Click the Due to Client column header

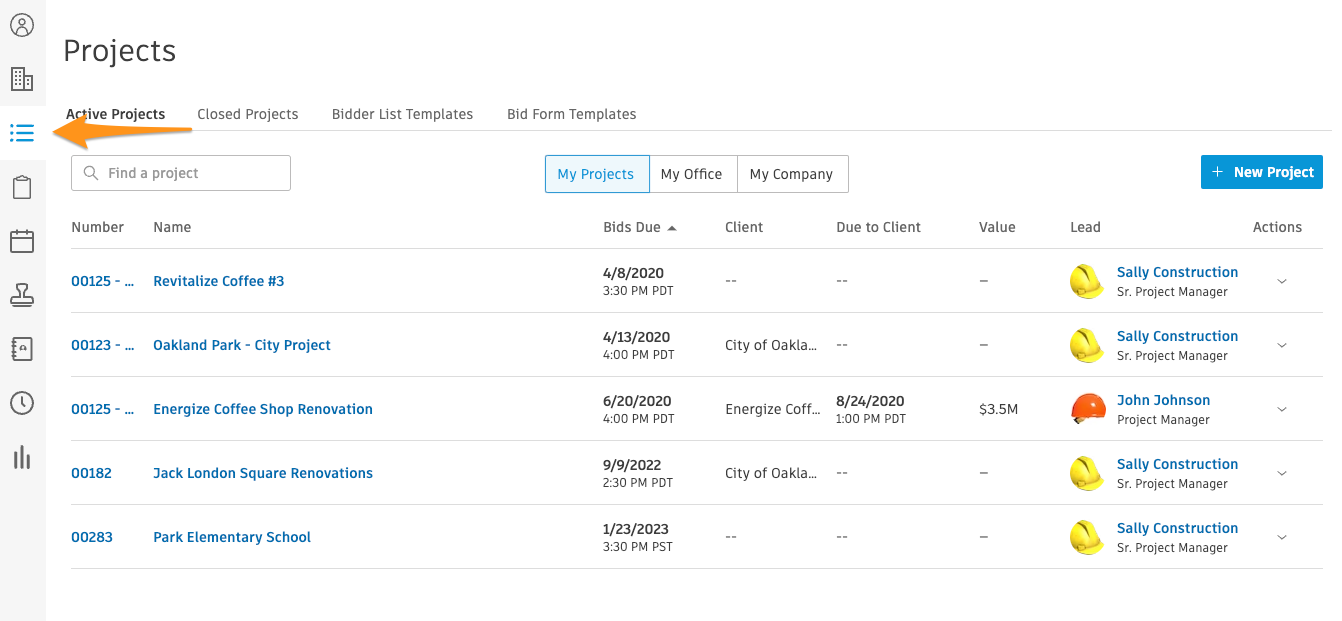coord(879,227)
